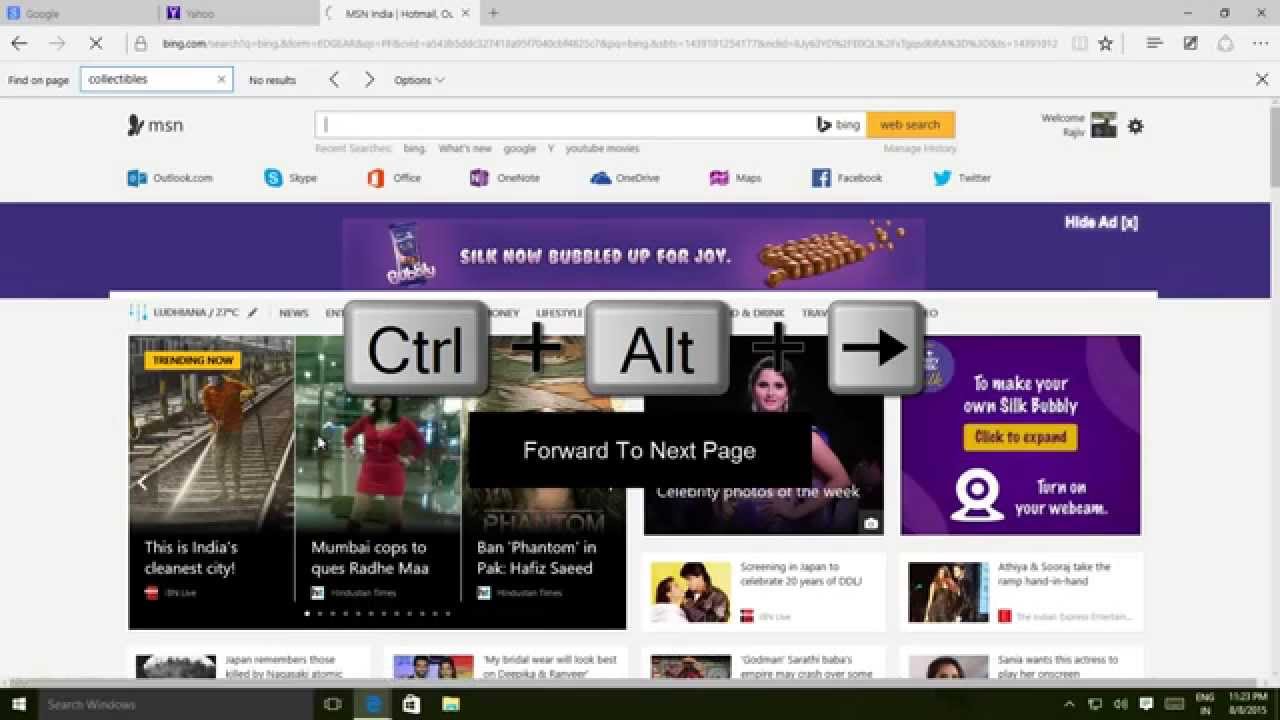Make a web note
1280x720 pixels.
pos(1190,43)
